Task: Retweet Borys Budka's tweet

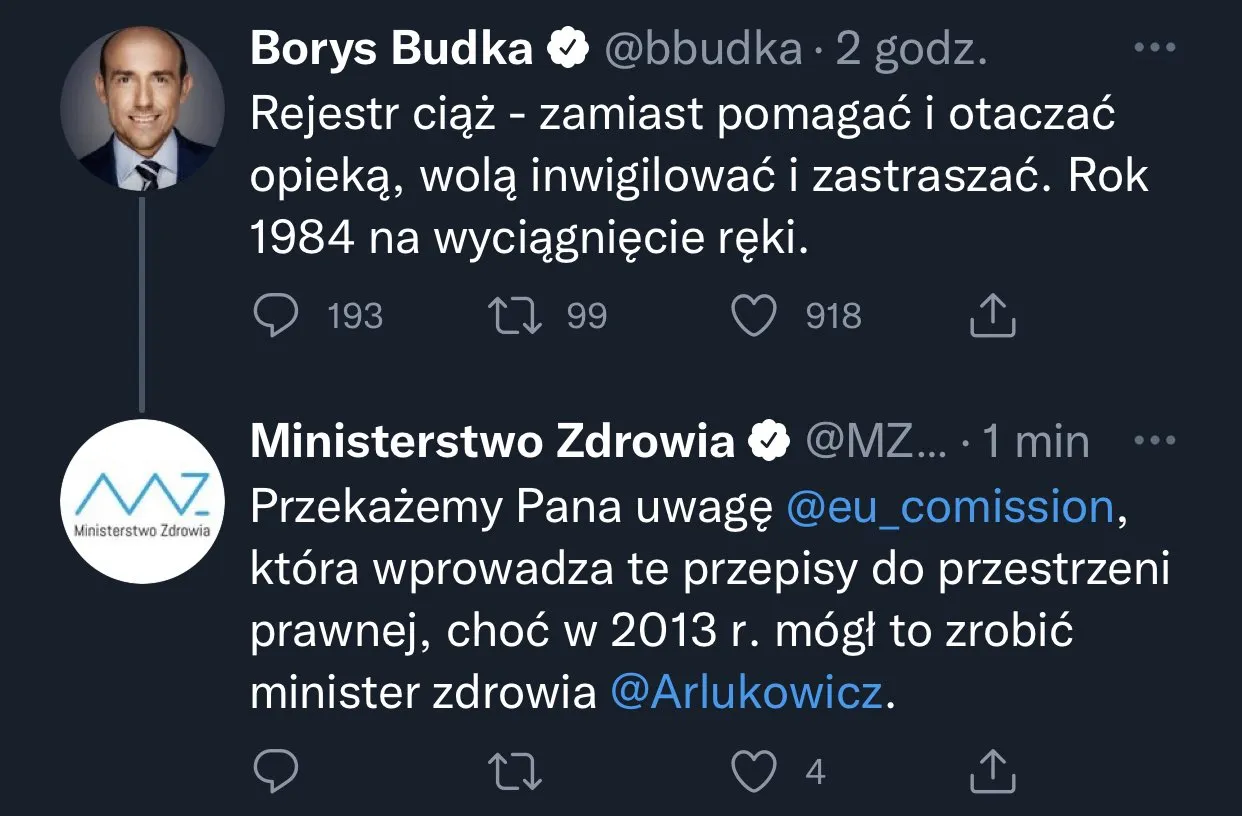Action: point(518,317)
